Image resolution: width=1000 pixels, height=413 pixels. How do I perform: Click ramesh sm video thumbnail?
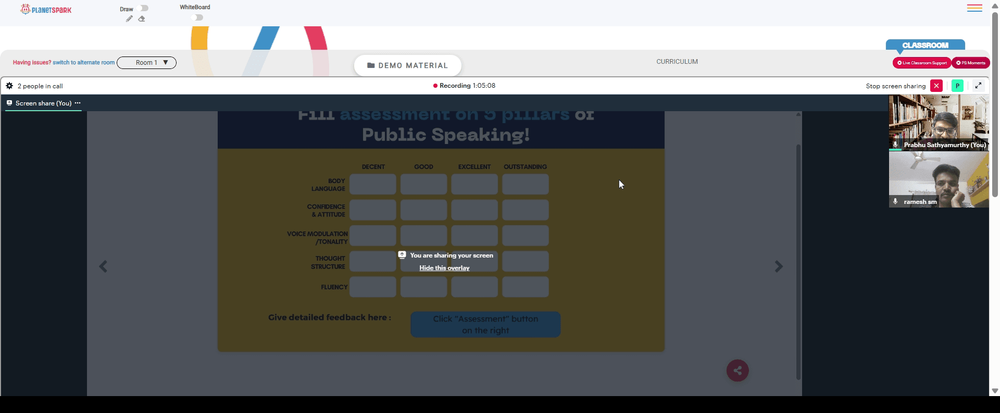[939, 180]
